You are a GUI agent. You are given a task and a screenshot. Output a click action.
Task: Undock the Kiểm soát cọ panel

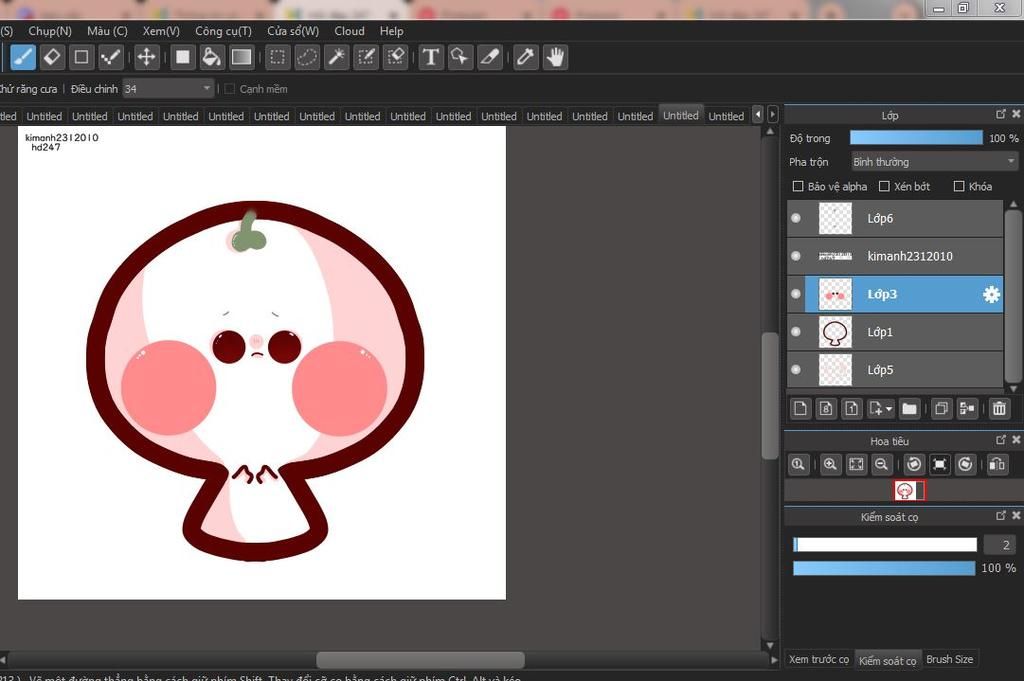[x=1000, y=516]
